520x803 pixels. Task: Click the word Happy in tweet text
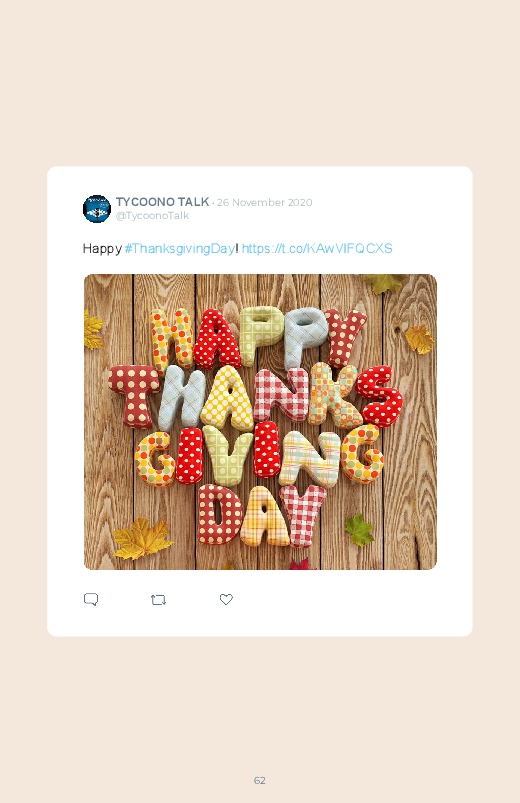[x=102, y=249]
